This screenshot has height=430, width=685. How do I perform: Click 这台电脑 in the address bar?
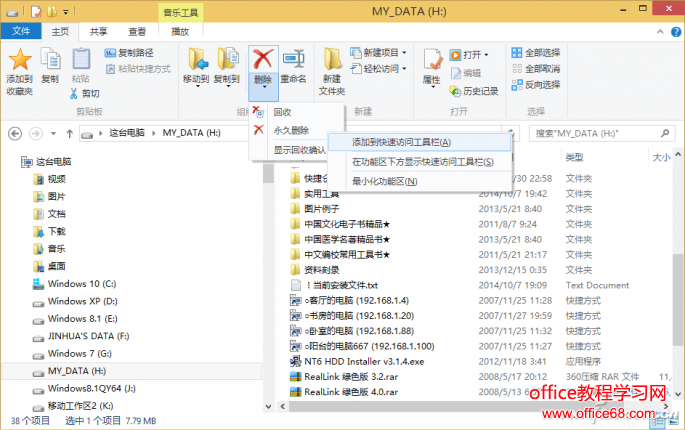(127, 133)
